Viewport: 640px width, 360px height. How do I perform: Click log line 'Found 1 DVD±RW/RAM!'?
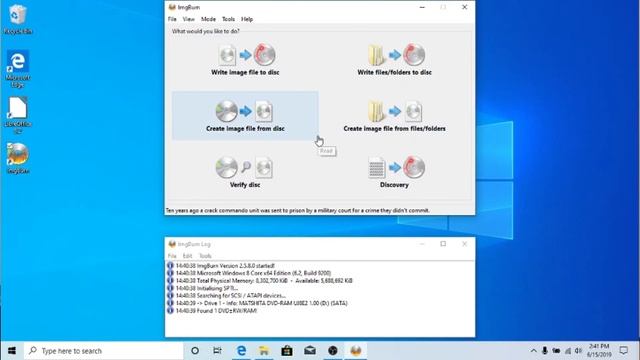tap(216, 311)
